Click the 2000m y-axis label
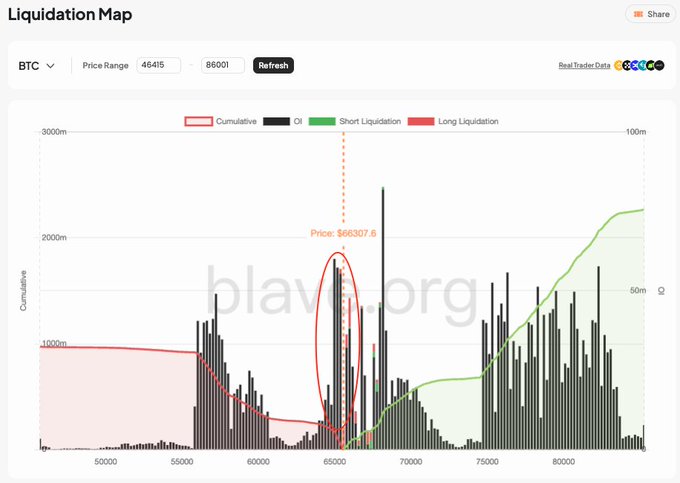Viewport: 680px width, 483px height. pos(54,238)
